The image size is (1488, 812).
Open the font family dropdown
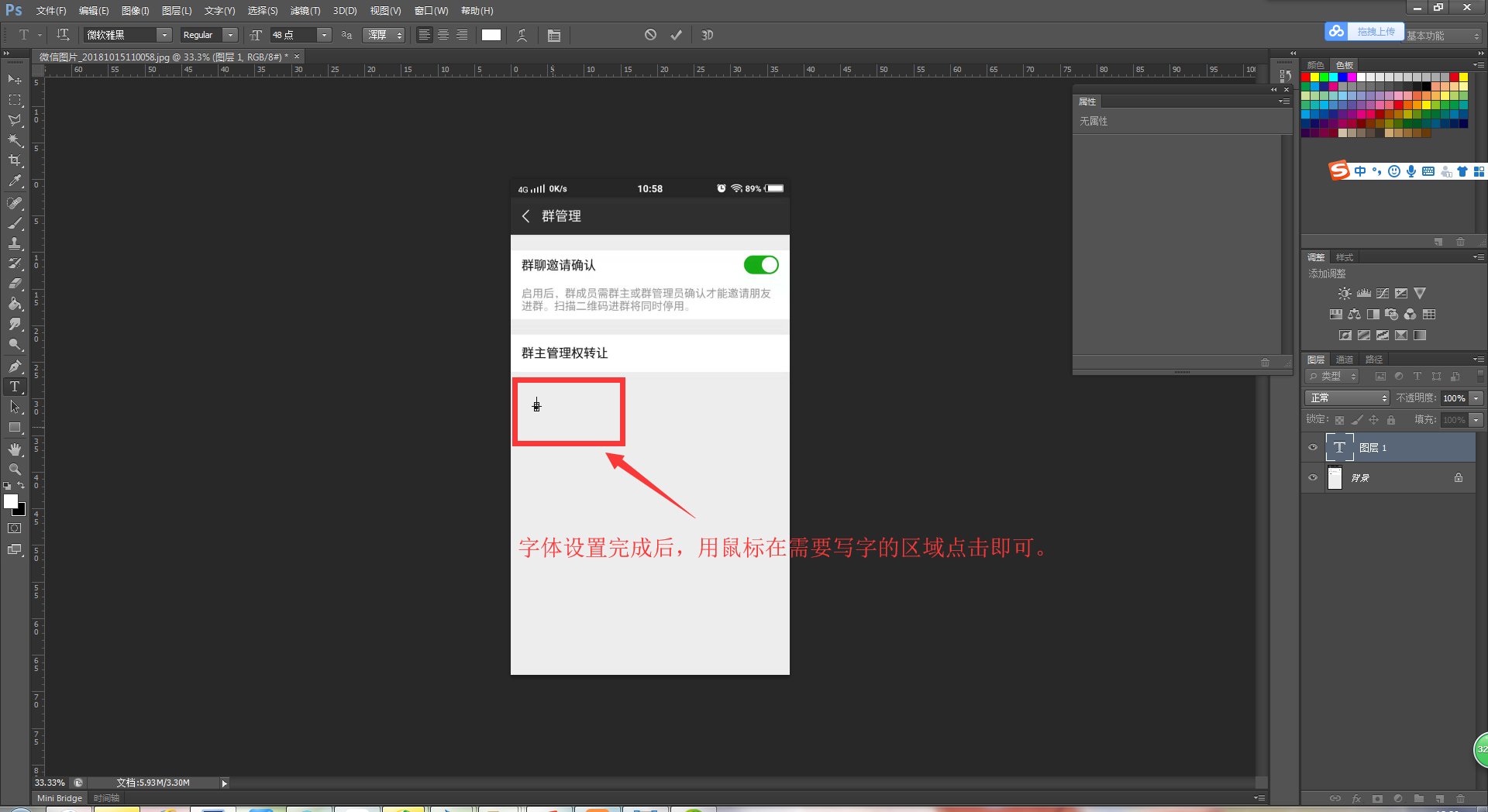tap(164, 35)
